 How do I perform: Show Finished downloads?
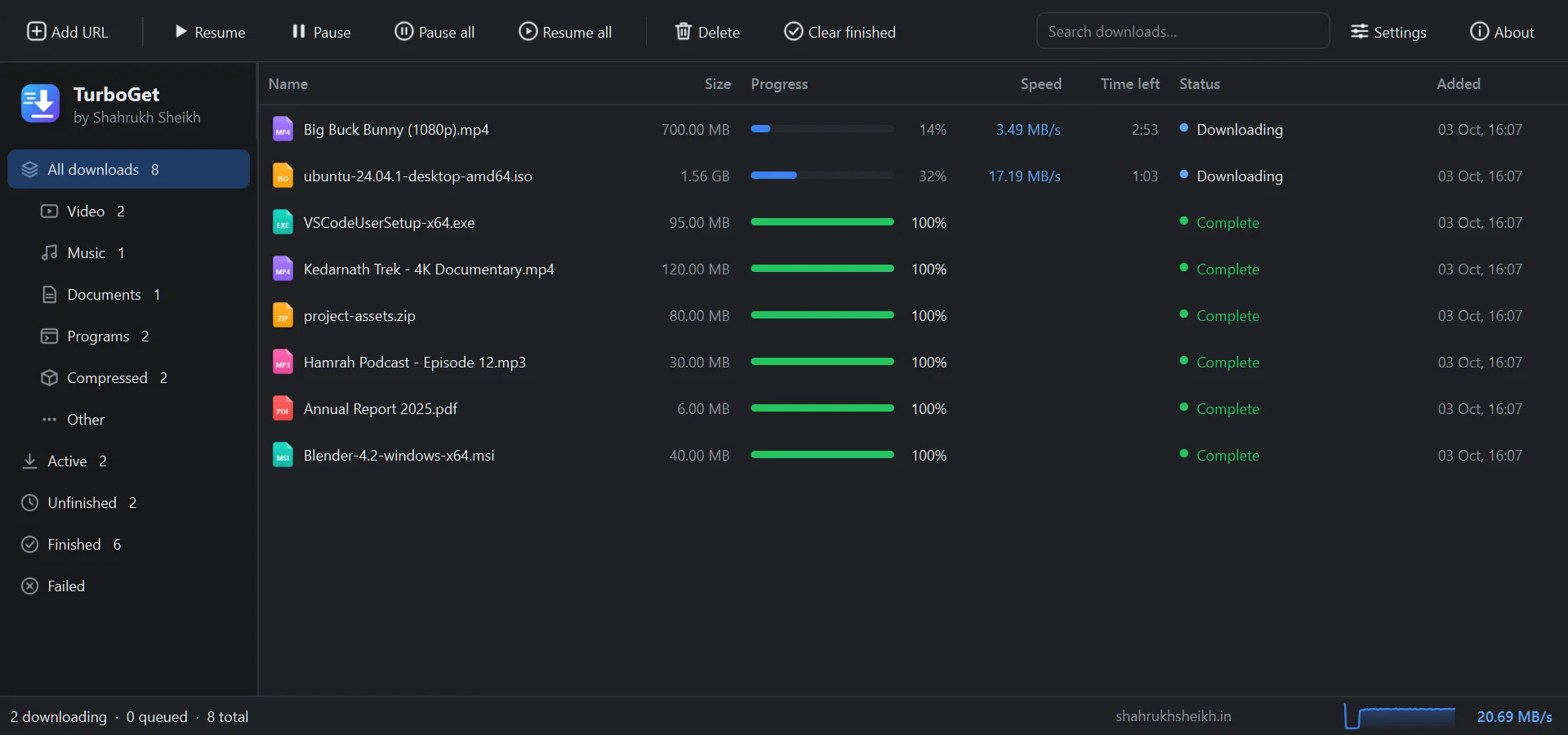[129, 544]
